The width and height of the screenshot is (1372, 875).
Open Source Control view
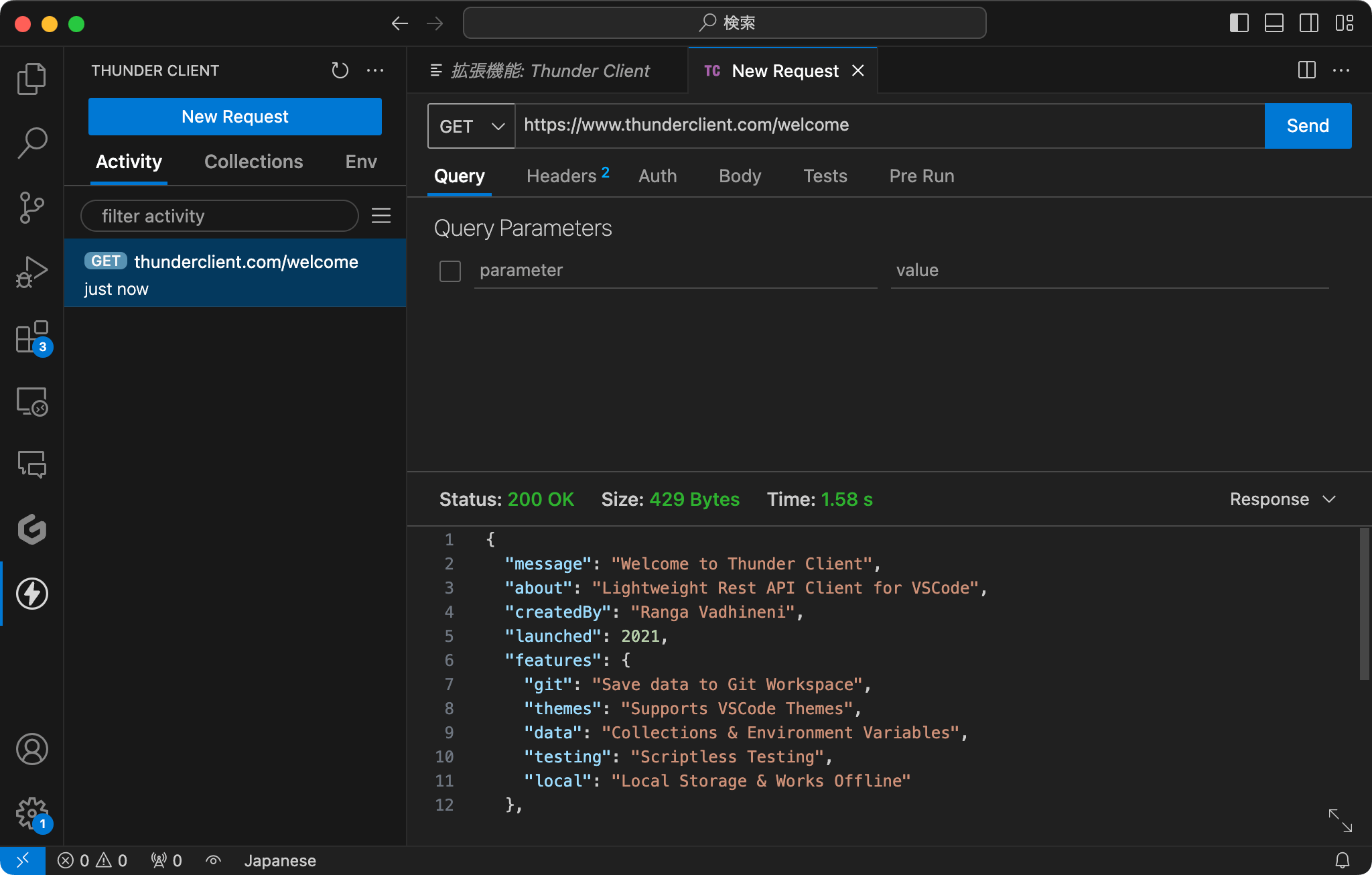31,208
